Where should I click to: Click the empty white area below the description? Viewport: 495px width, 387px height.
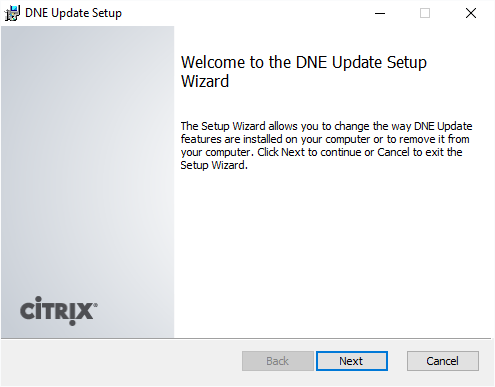pos(333,253)
